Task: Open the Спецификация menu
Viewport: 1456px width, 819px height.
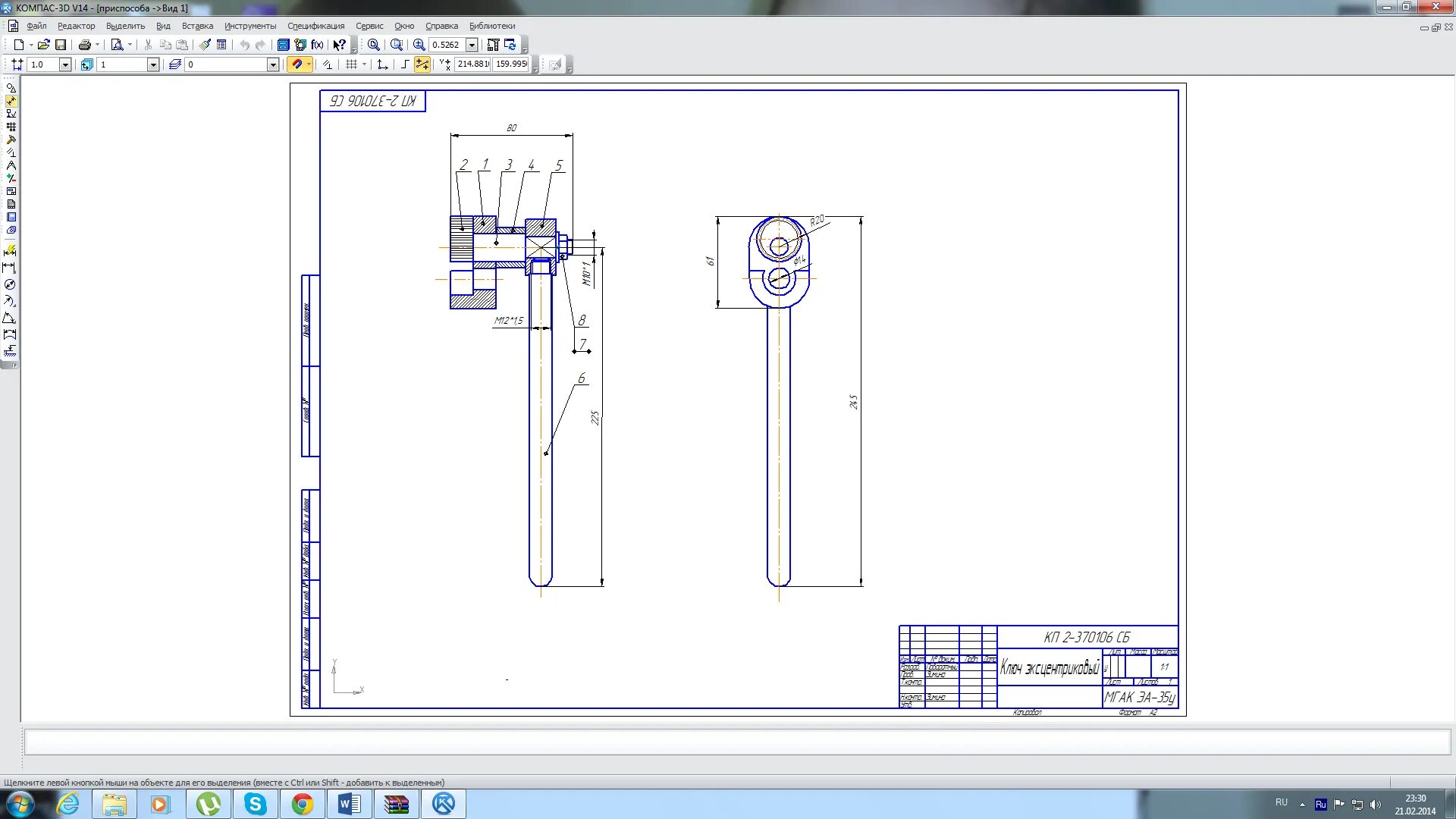Action: [315, 26]
